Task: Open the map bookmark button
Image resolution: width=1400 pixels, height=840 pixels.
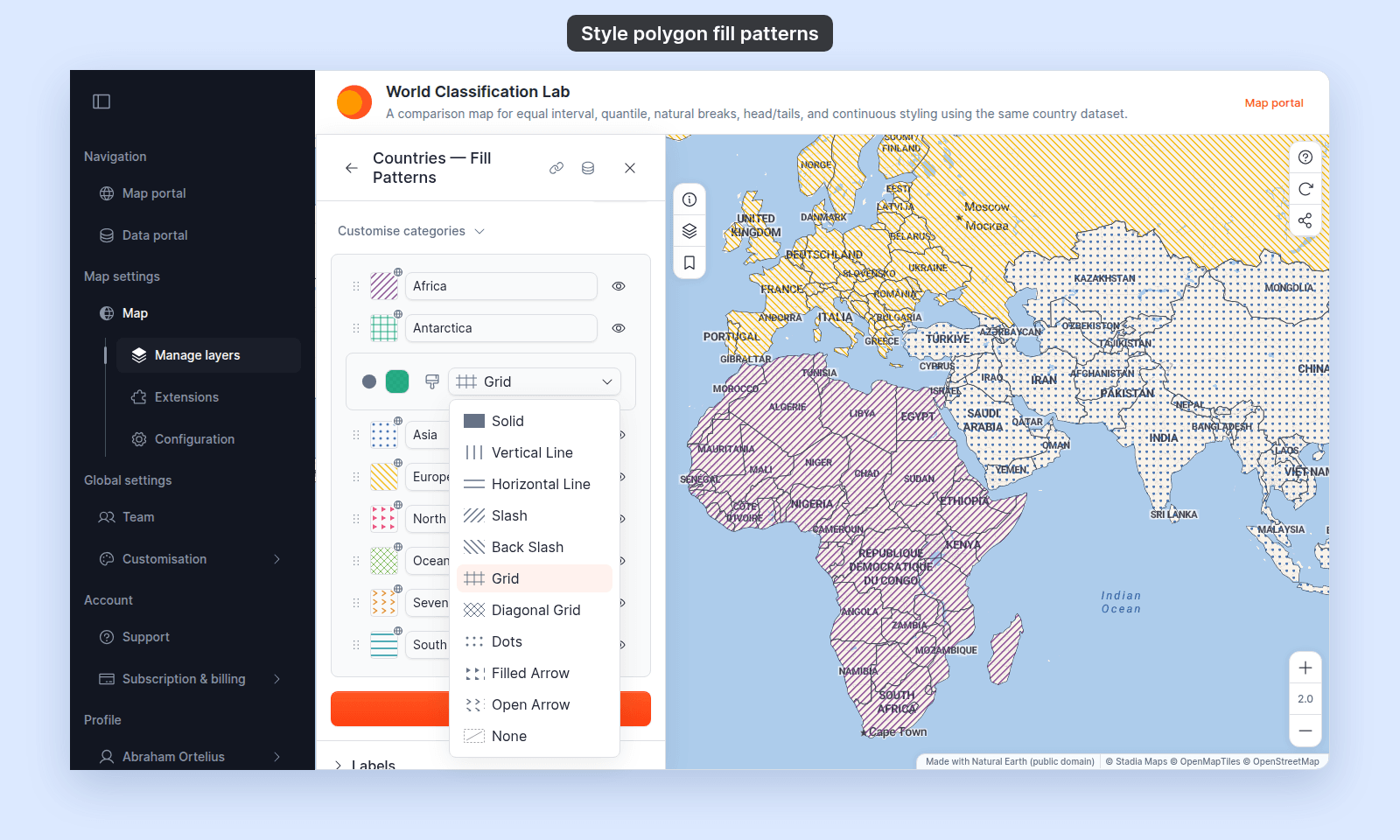Action: point(689,262)
